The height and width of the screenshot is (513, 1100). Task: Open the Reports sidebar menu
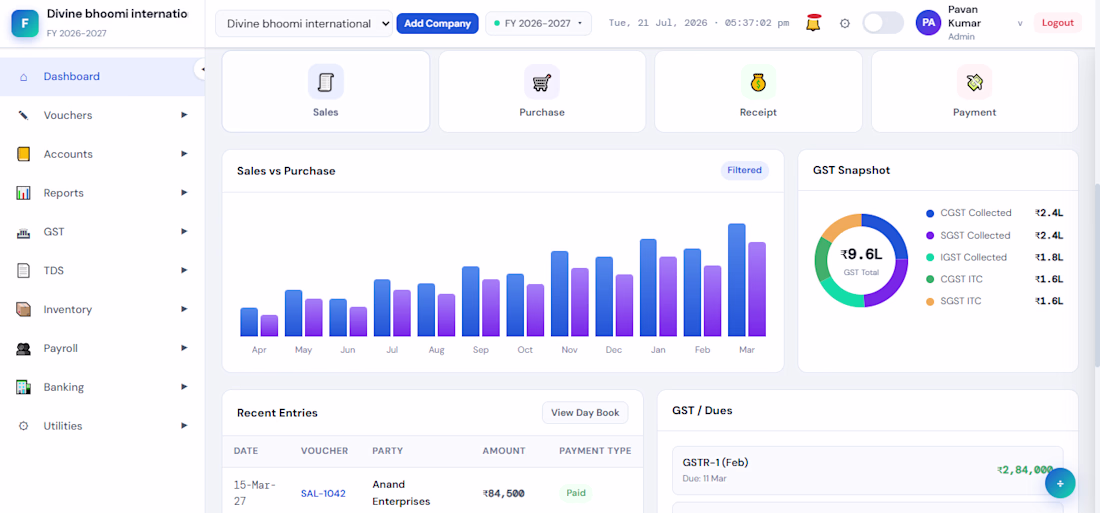pos(102,193)
